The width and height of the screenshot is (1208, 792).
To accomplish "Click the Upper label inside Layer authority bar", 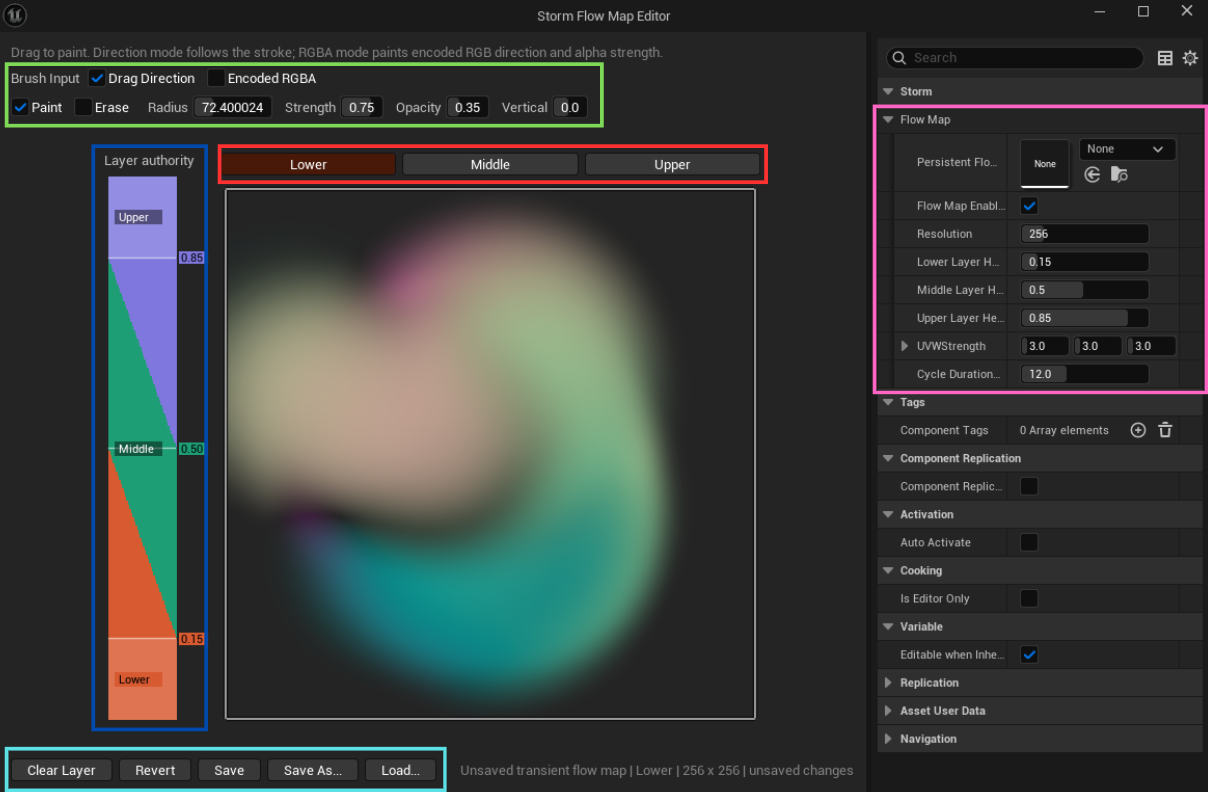I will (137, 217).
